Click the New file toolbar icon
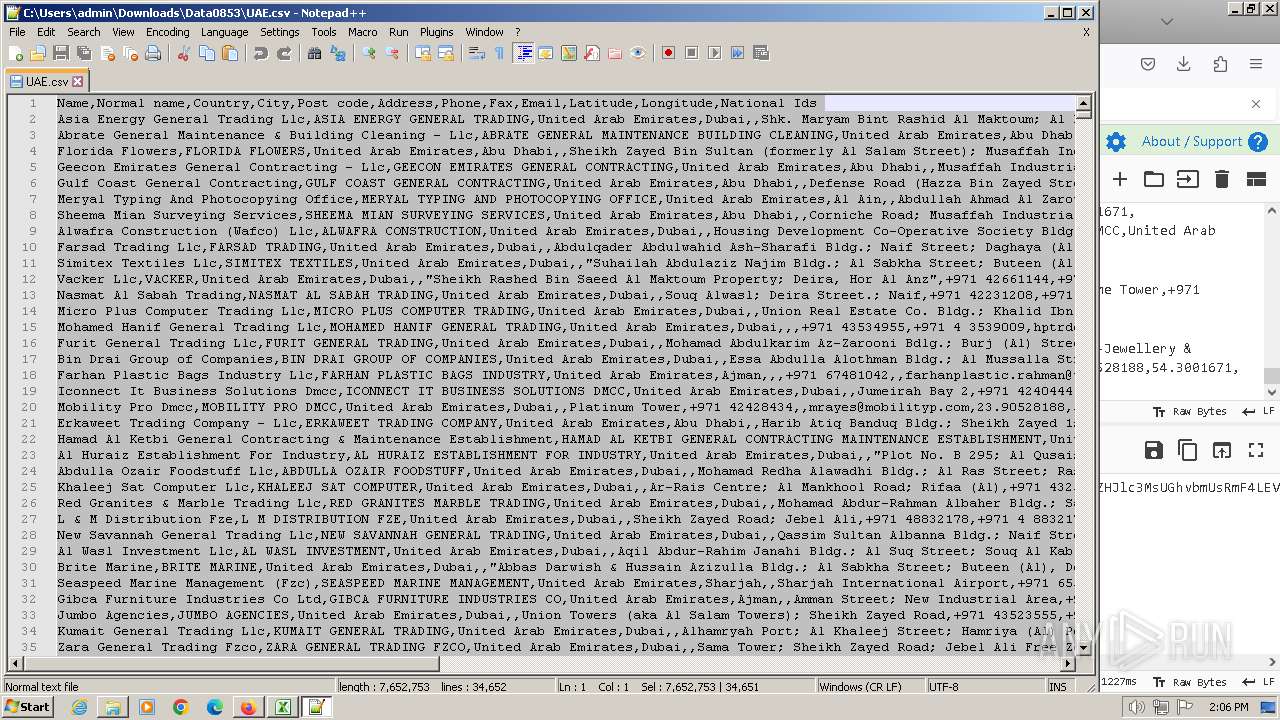Screen dimensions: 1280x720 click(16, 53)
